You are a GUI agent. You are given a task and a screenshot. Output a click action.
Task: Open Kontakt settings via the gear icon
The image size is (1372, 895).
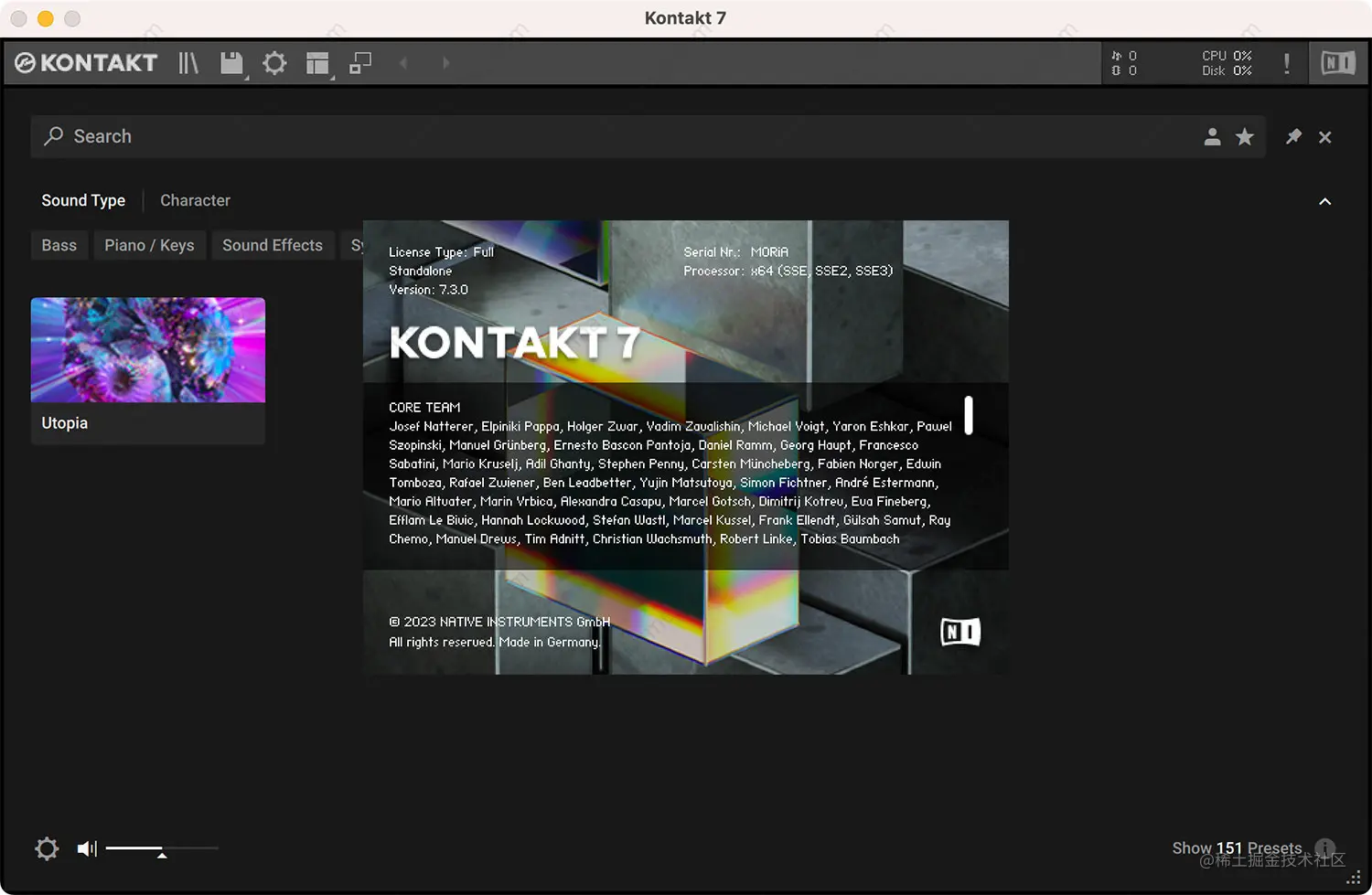click(274, 63)
